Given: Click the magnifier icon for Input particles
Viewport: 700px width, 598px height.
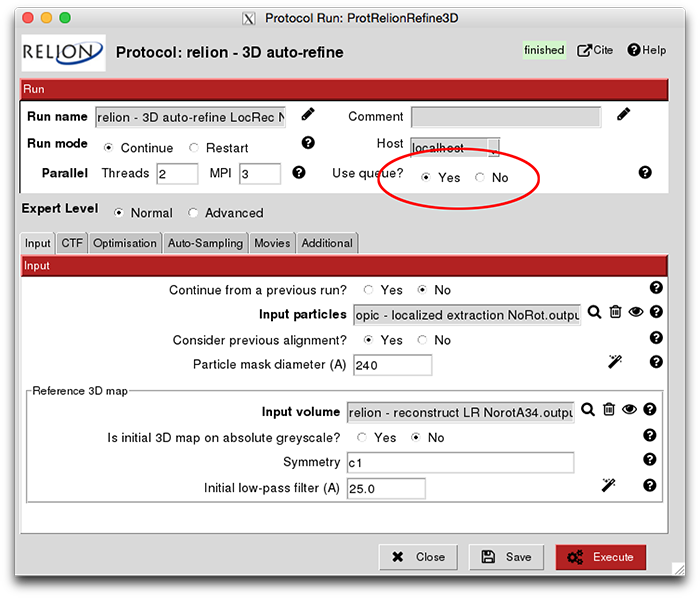Looking at the screenshot, I should click(x=594, y=313).
